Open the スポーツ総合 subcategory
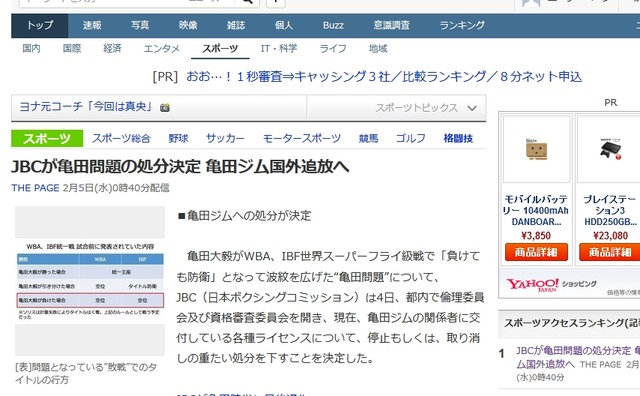 [x=121, y=138]
